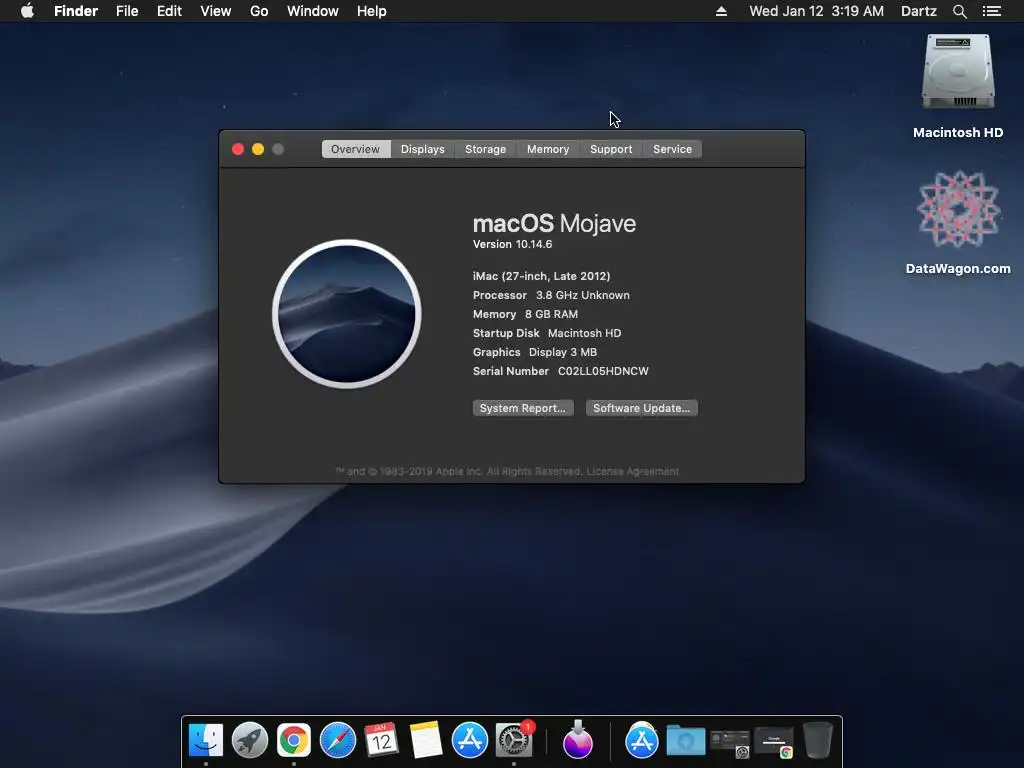Switch to the Service tab

(x=673, y=149)
